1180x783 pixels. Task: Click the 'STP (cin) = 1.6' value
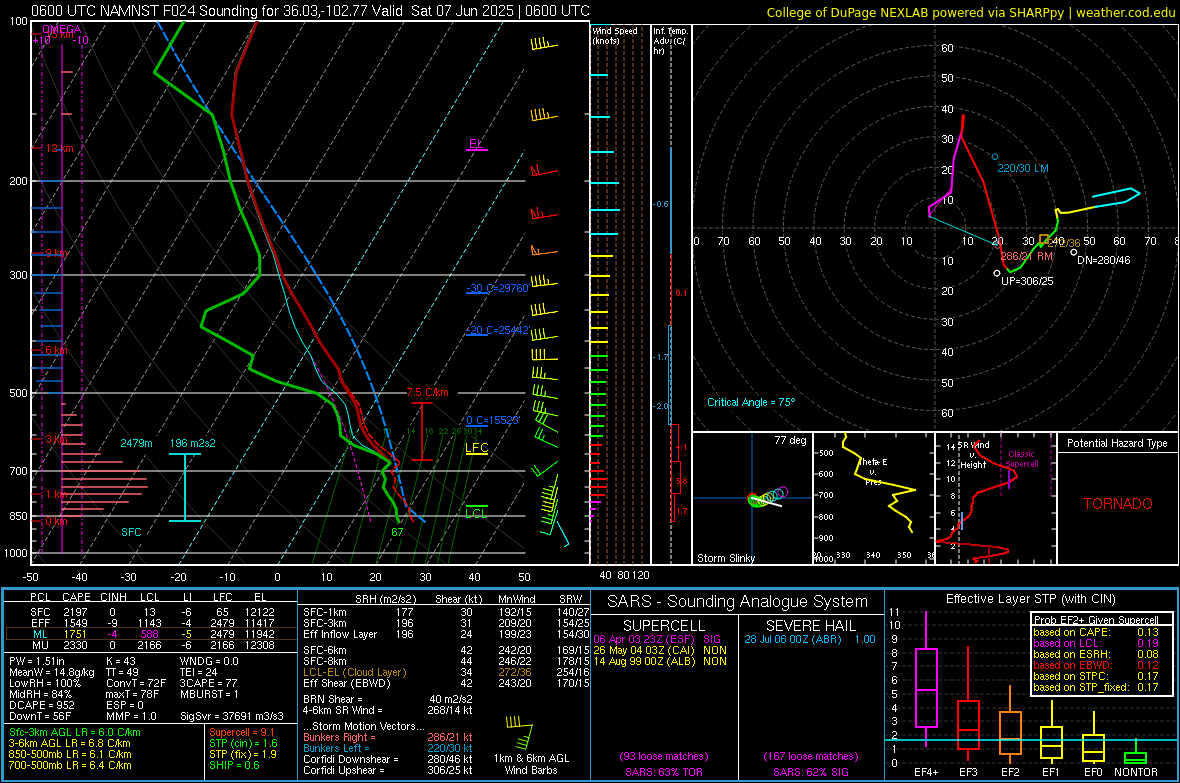(243, 743)
